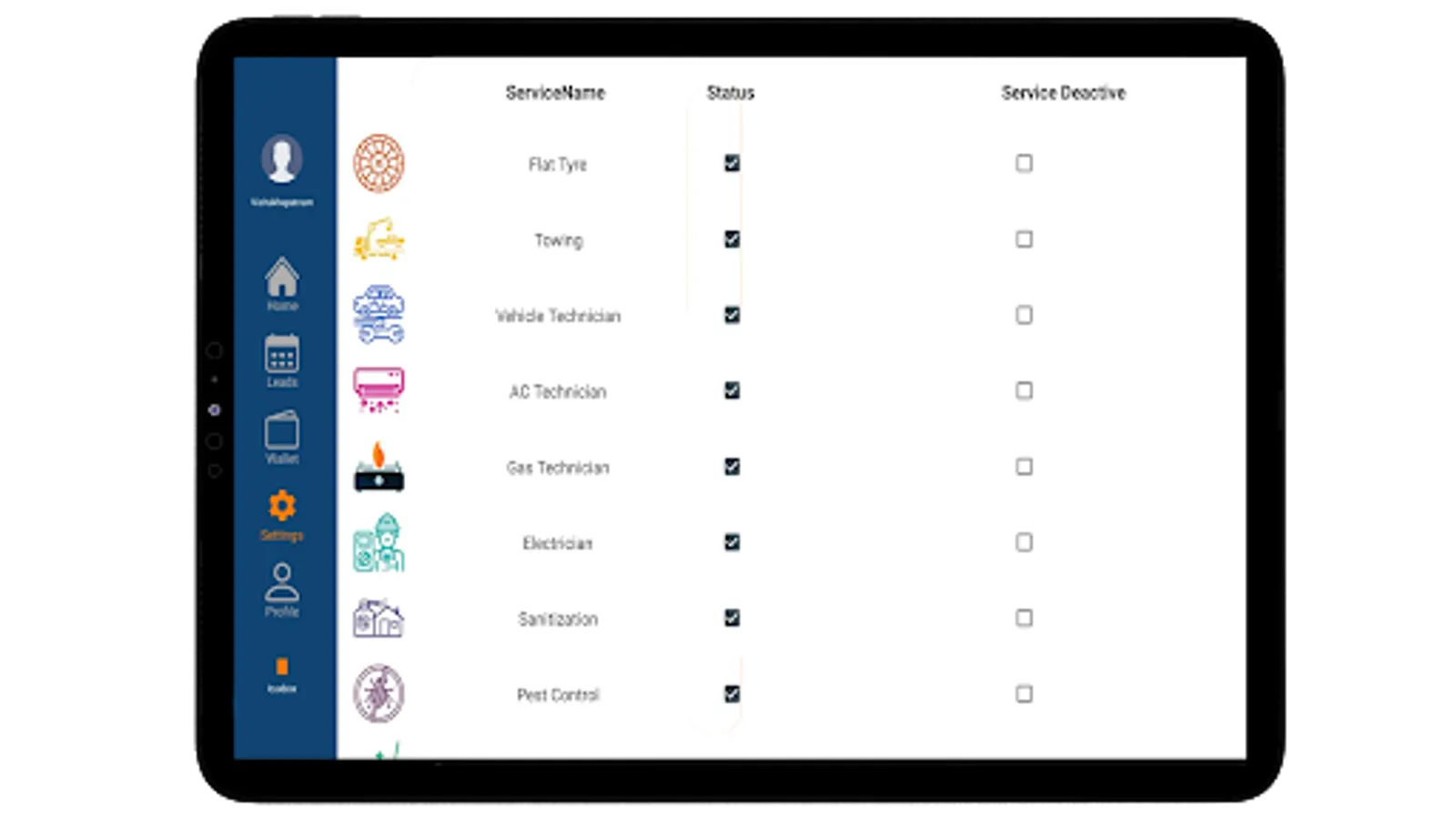This screenshot has width=1456, height=819.
Task: Select the orange Settings gear icon
Action: (x=282, y=506)
